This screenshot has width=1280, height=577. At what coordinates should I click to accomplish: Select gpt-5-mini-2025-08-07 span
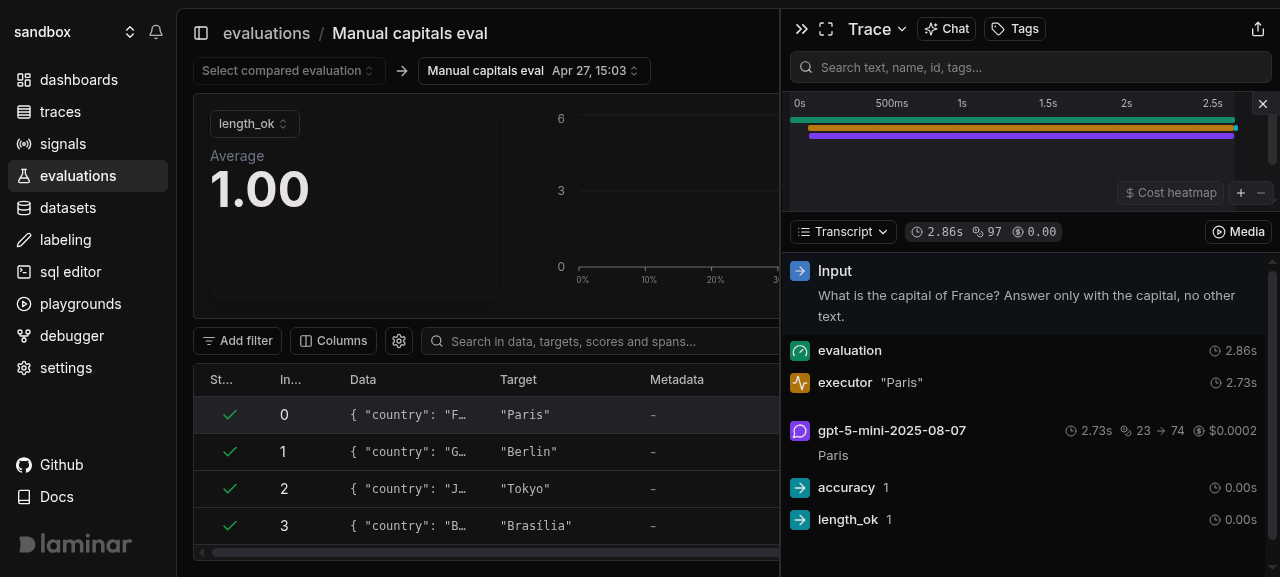[x=1024, y=442]
